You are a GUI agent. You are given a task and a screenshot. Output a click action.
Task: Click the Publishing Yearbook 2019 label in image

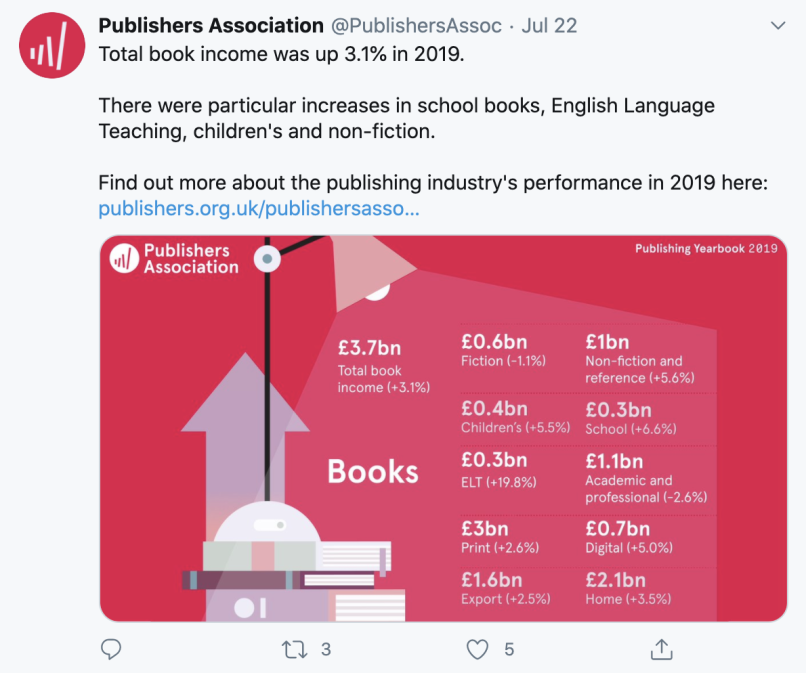[x=706, y=248]
